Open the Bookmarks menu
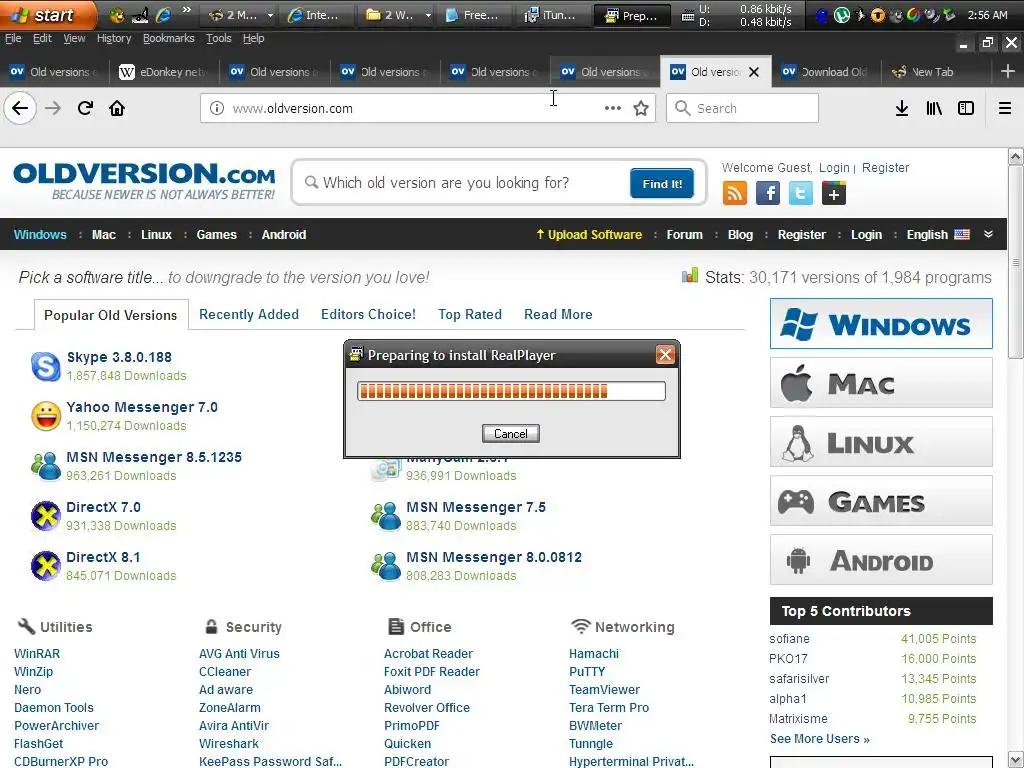This screenshot has width=1024, height=768. [x=168, y=39]
